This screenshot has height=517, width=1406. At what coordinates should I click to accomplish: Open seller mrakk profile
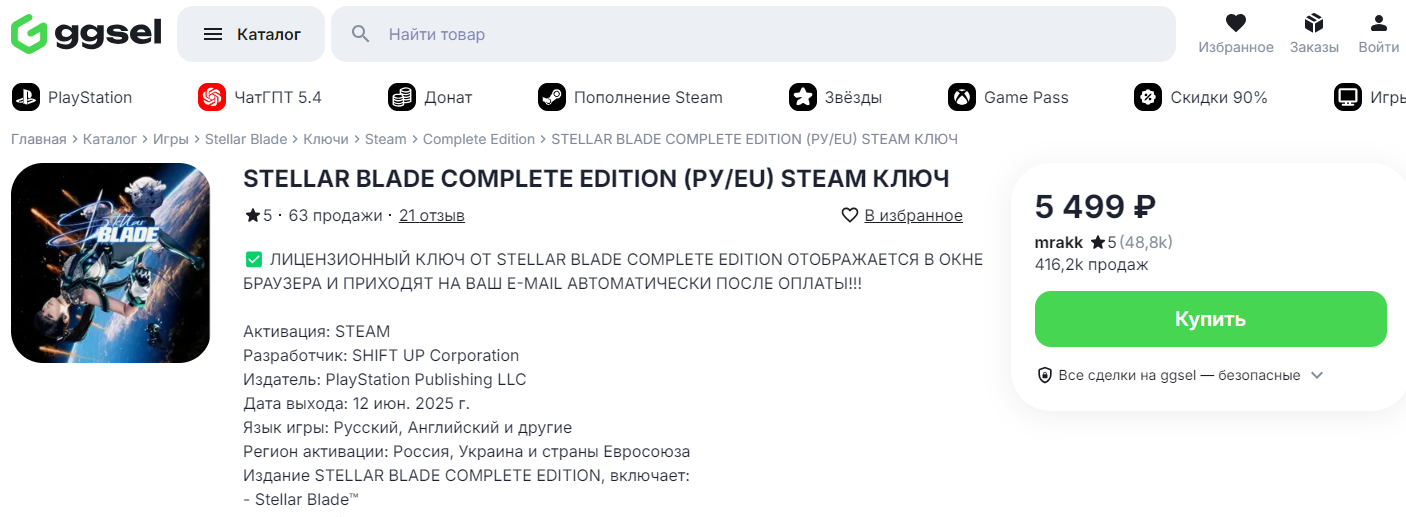tap(1058, 242)
